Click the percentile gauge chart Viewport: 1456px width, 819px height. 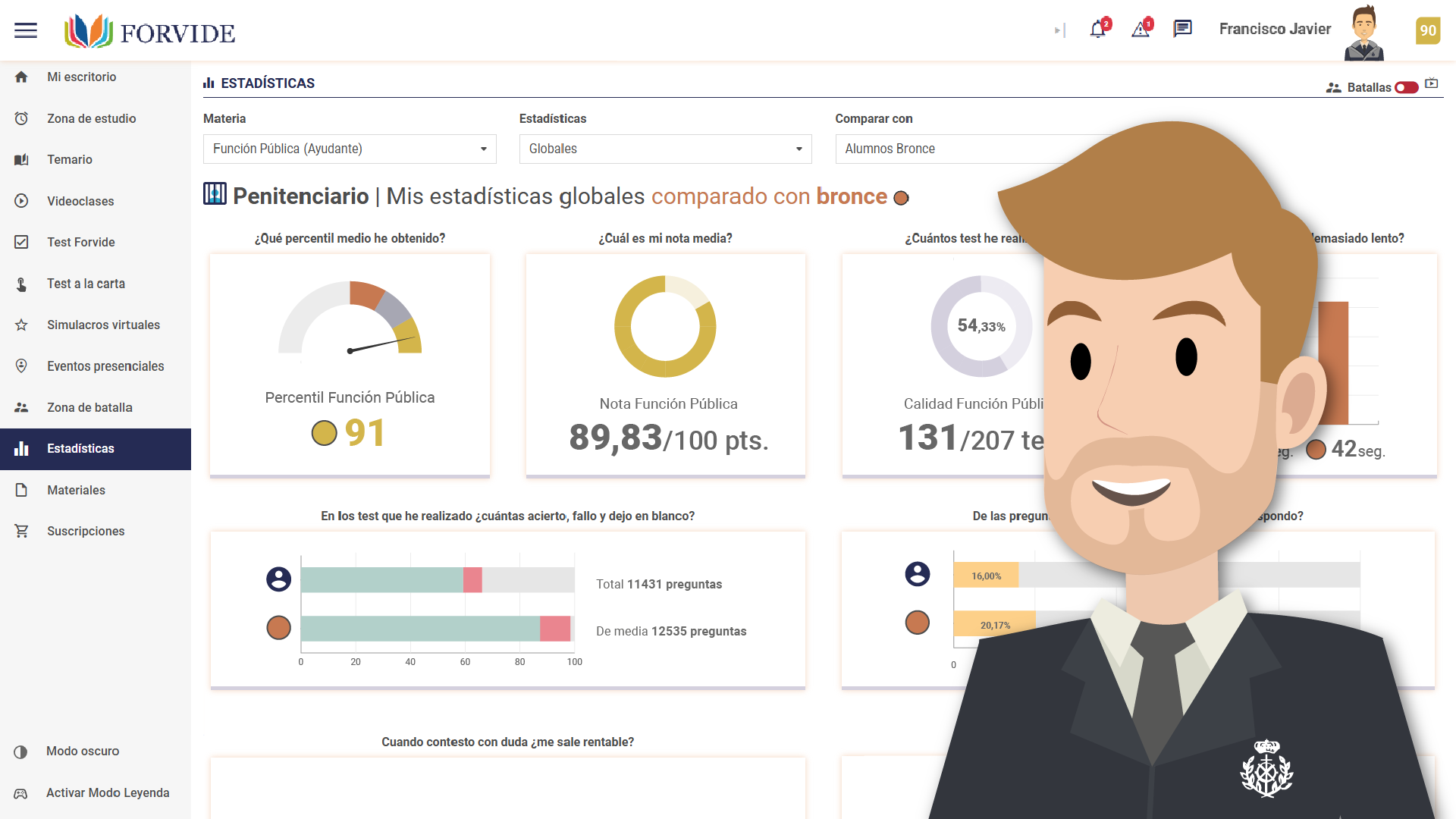click(350, 317)
